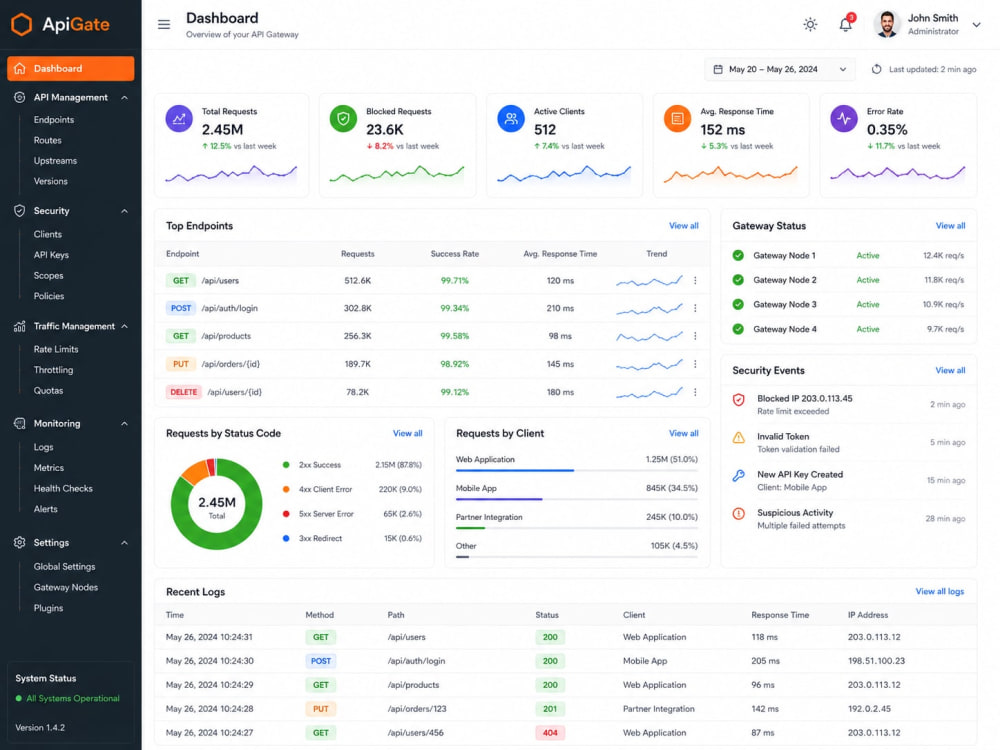
Task: Toggle the hamburger sidebar menu
Action: point(164,24)
